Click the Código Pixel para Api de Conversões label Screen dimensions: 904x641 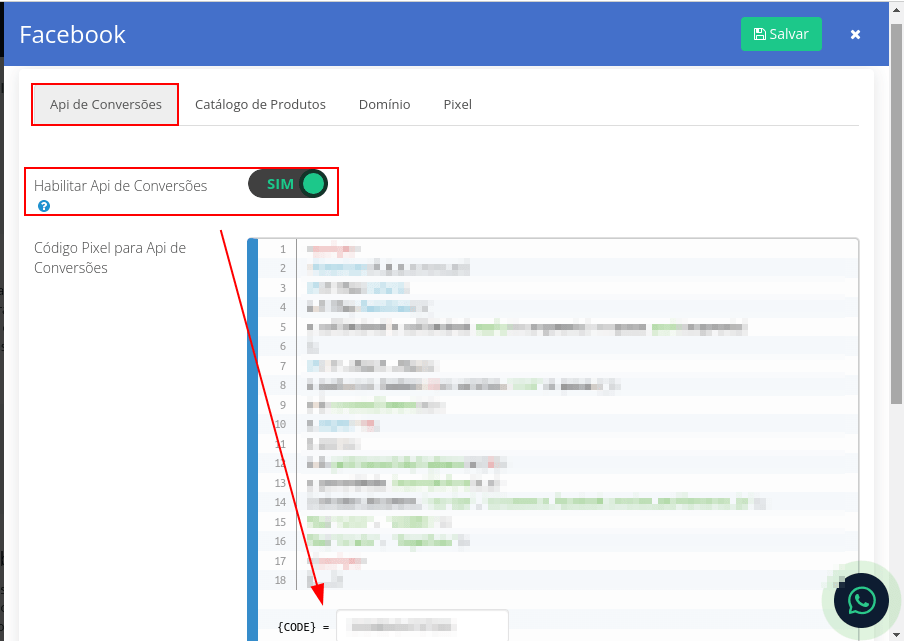pyautogui.click(x=110, y=258)
